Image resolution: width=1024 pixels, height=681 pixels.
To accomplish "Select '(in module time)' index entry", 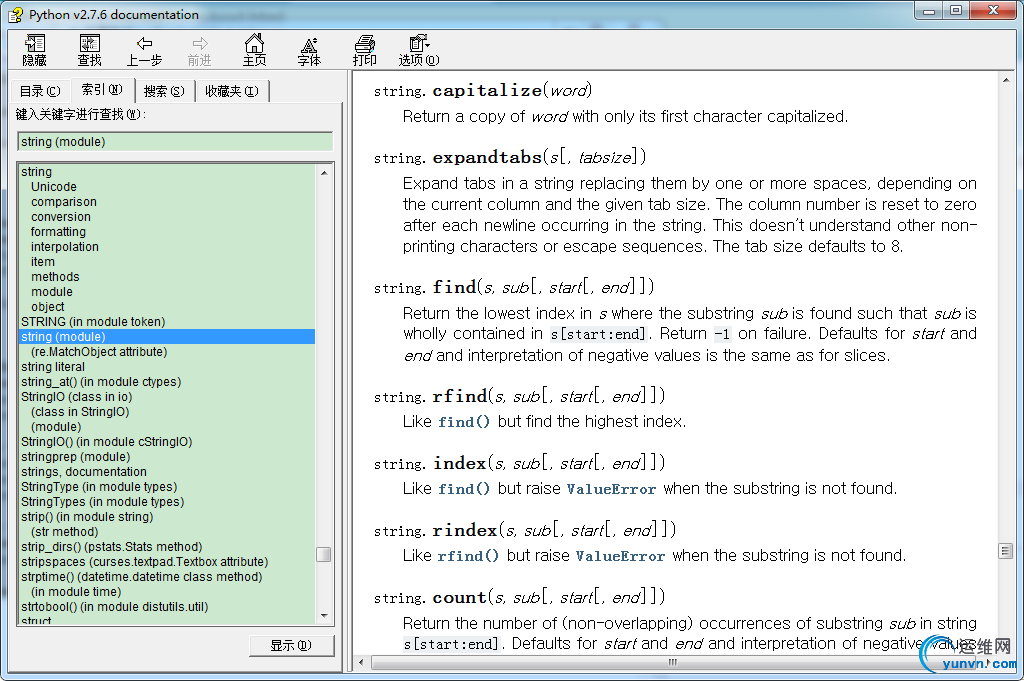I will 76,592.
